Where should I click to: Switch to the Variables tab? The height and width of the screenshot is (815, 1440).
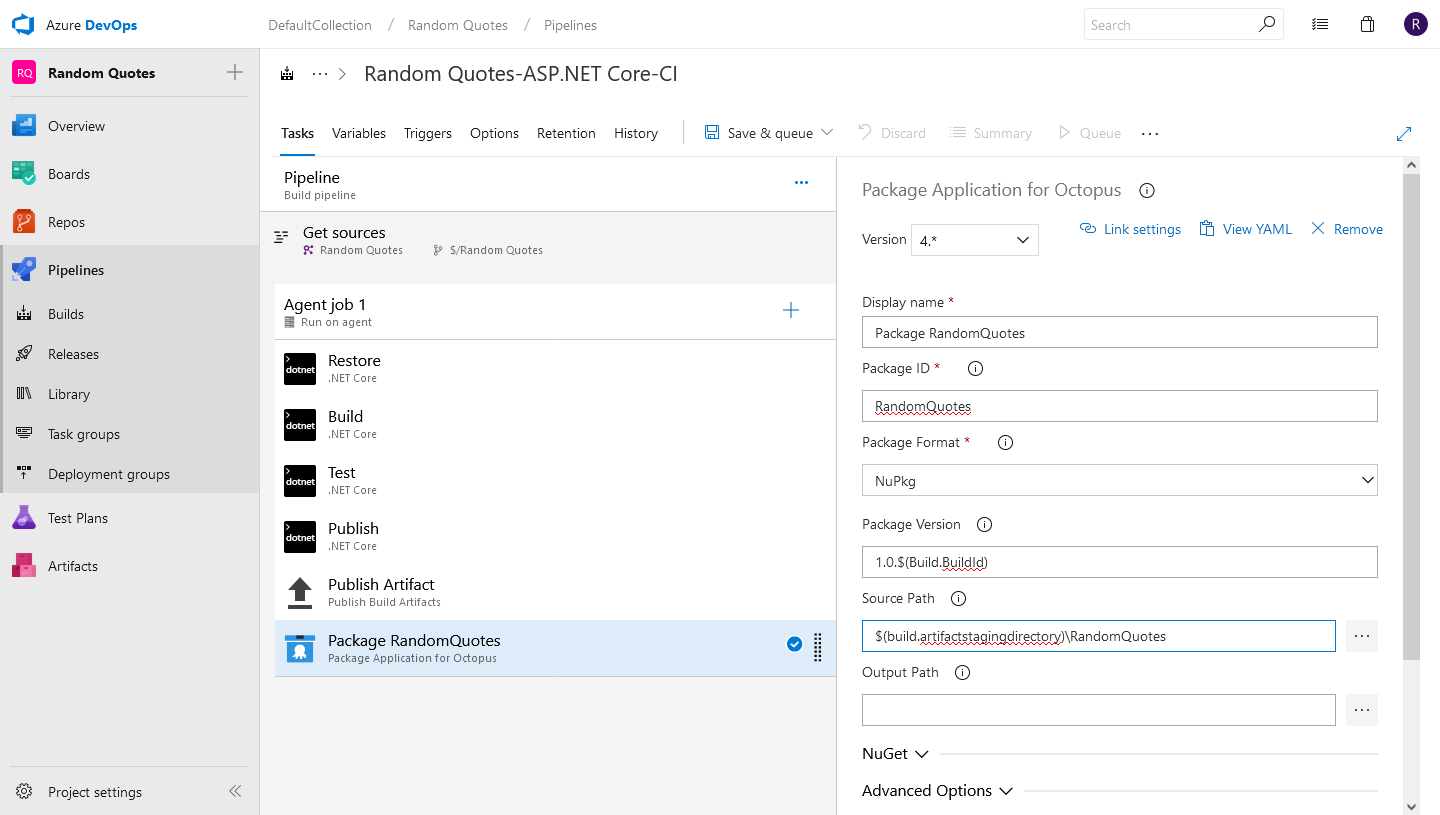click(x=359, y=133)
